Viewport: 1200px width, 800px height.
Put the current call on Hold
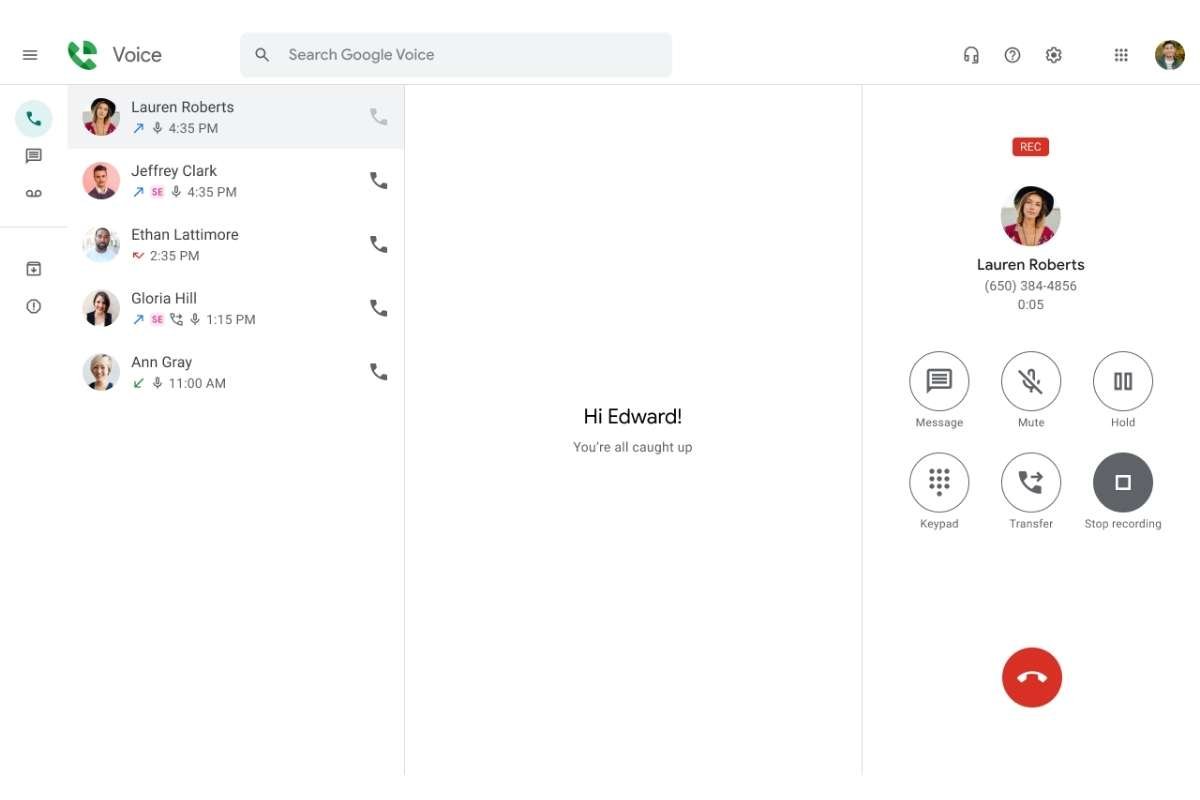tap(1122, 381)
